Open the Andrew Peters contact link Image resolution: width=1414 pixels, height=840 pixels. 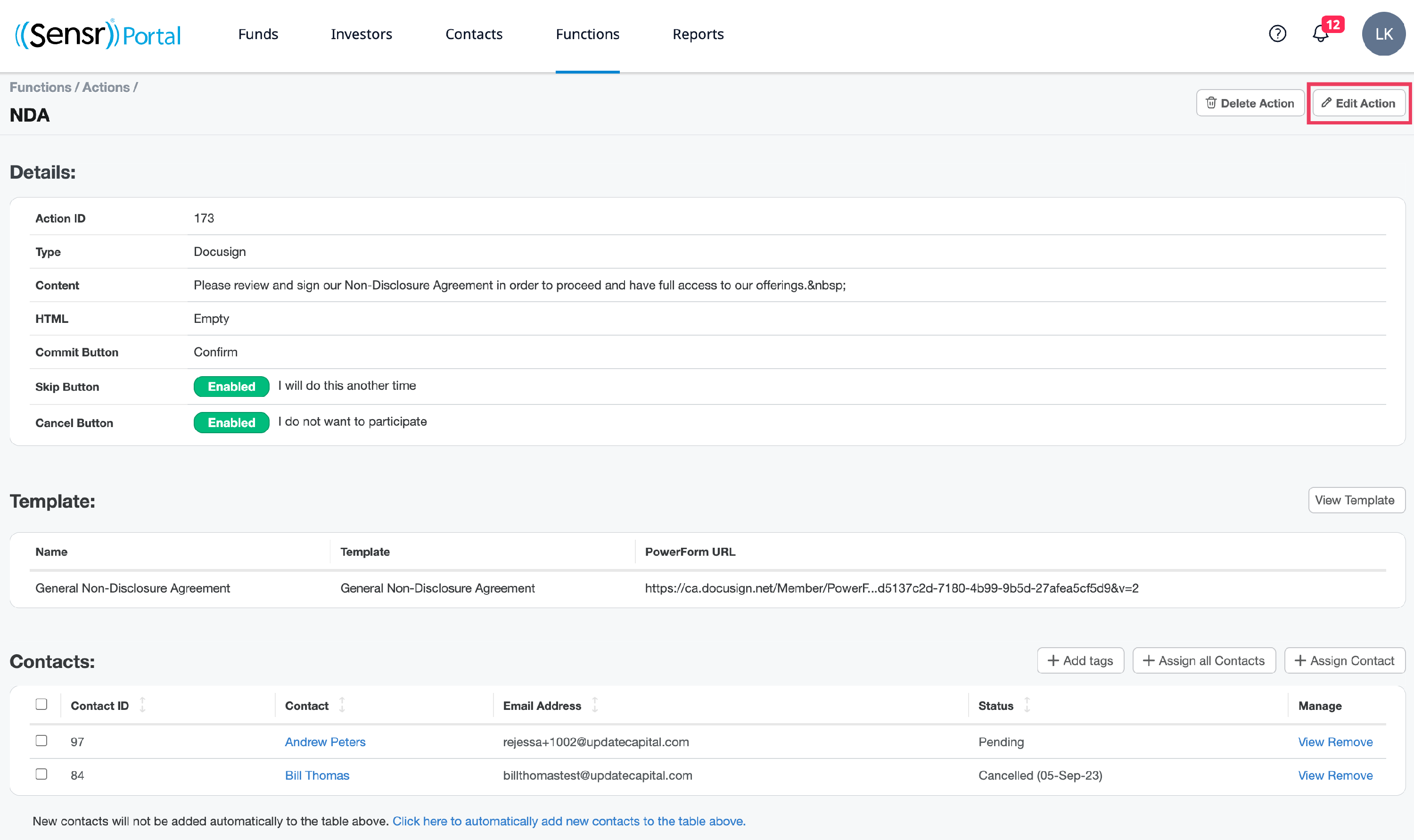325,741
